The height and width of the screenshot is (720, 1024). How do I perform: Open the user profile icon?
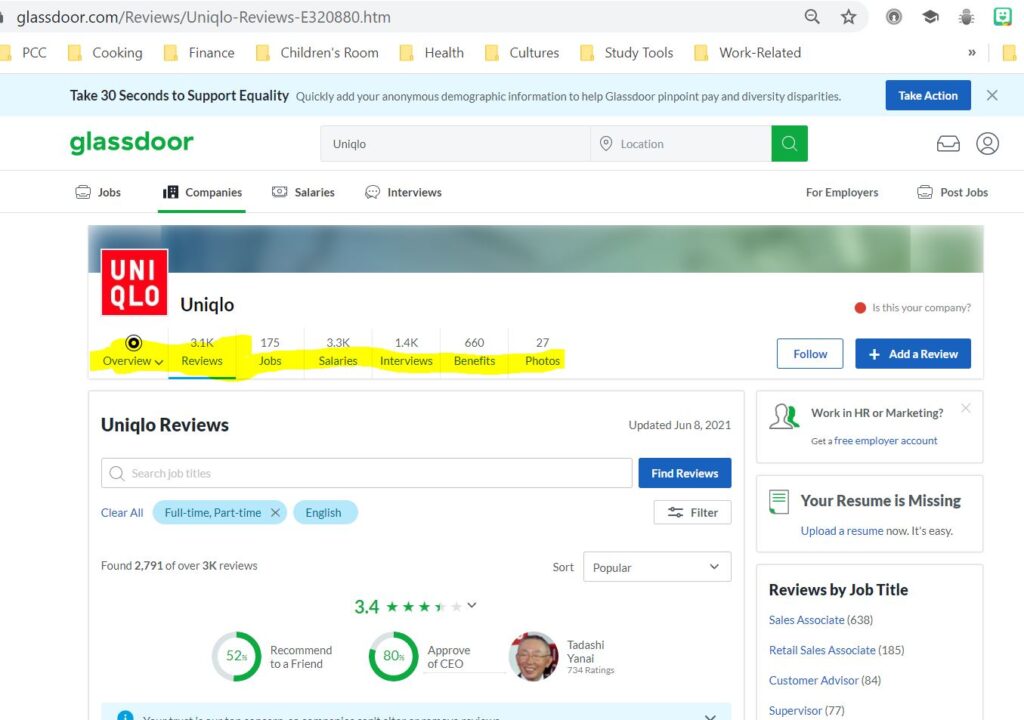pos(987,143)
